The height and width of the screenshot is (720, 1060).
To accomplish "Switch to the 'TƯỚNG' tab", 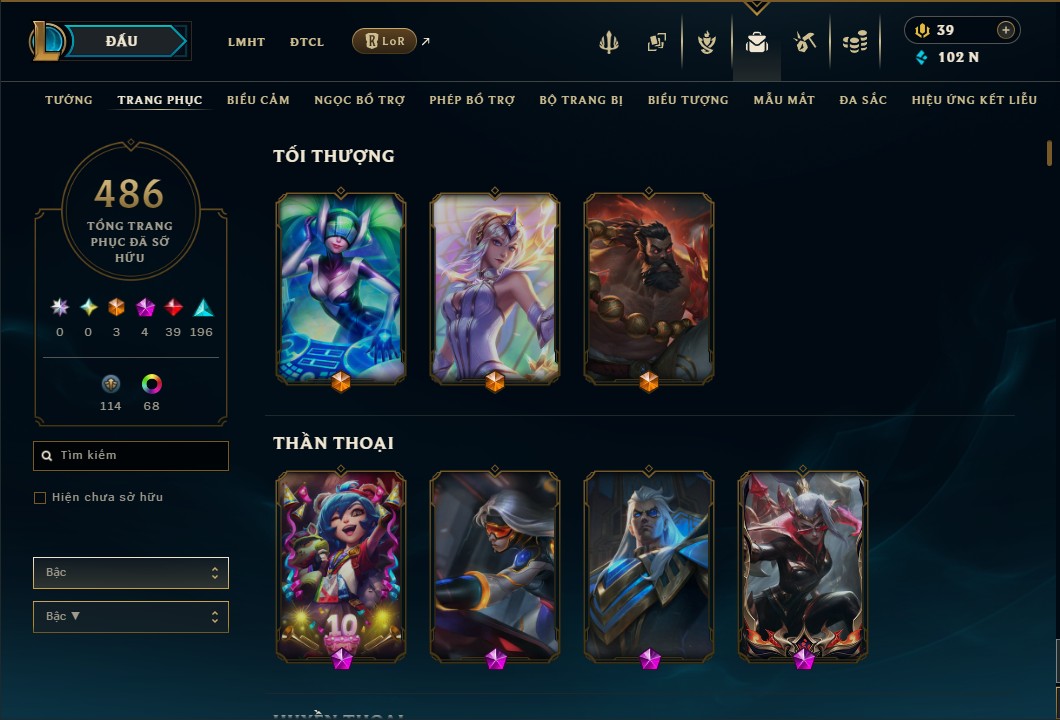I will tap(69, 100).
